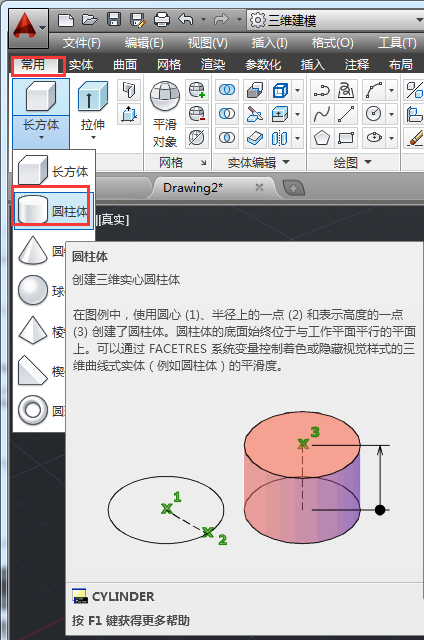
Task: Switch to the 渲染 ribbon tab
Action: 213,64
